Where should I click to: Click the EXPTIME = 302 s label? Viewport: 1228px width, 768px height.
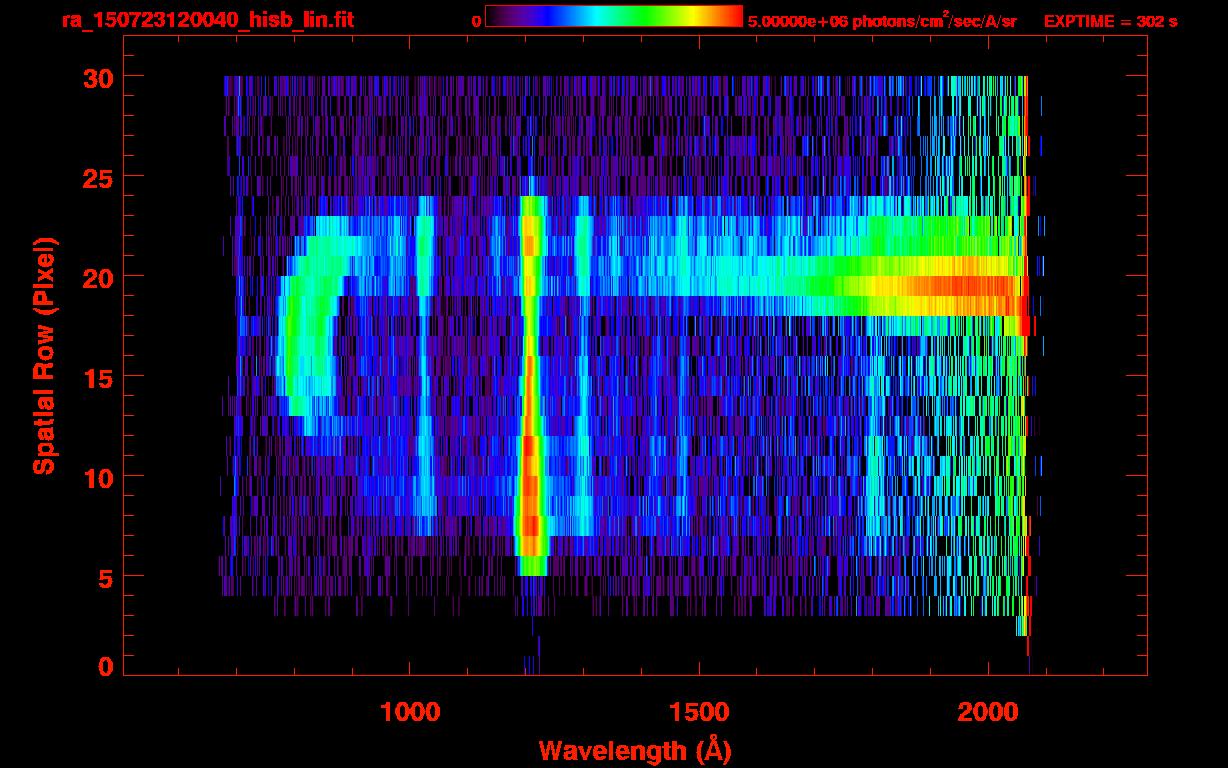pyautogui.click(x=1110, y=21)
